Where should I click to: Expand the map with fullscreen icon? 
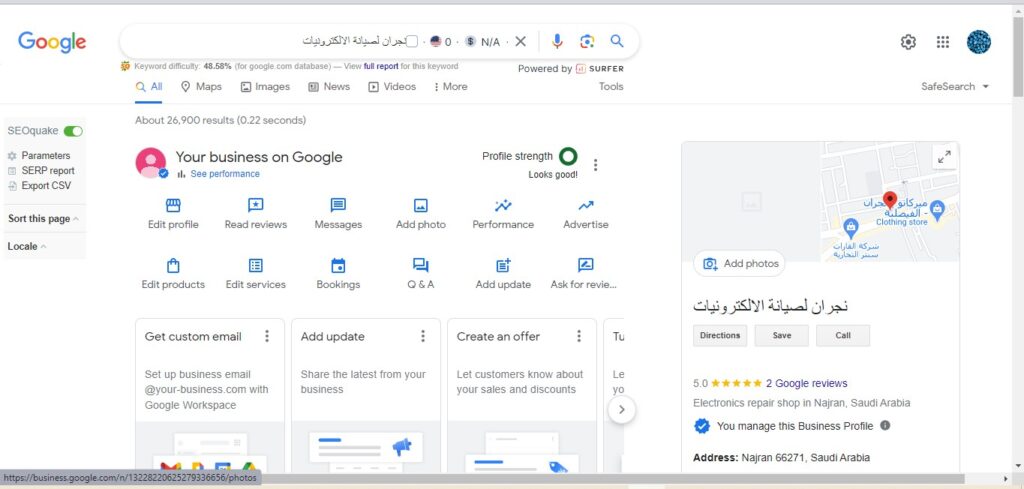coord(944,157)
